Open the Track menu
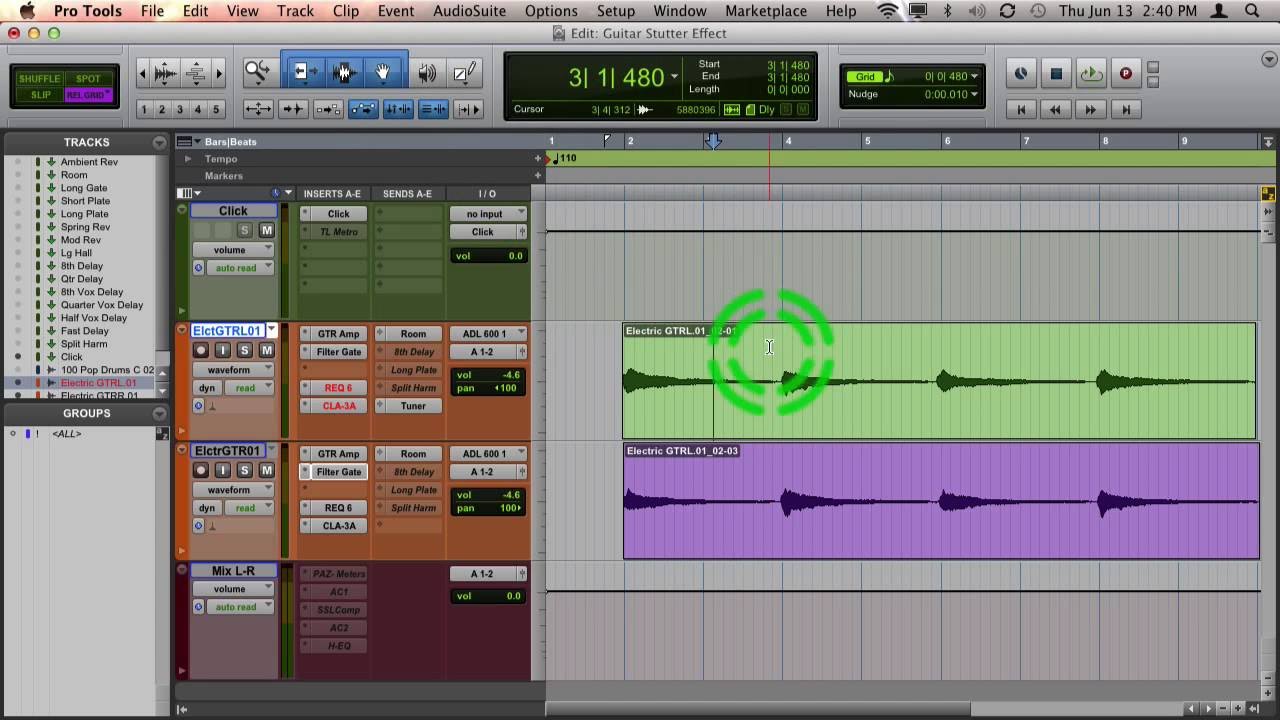This screenshot has height=720, width=1280. [295, 11]
